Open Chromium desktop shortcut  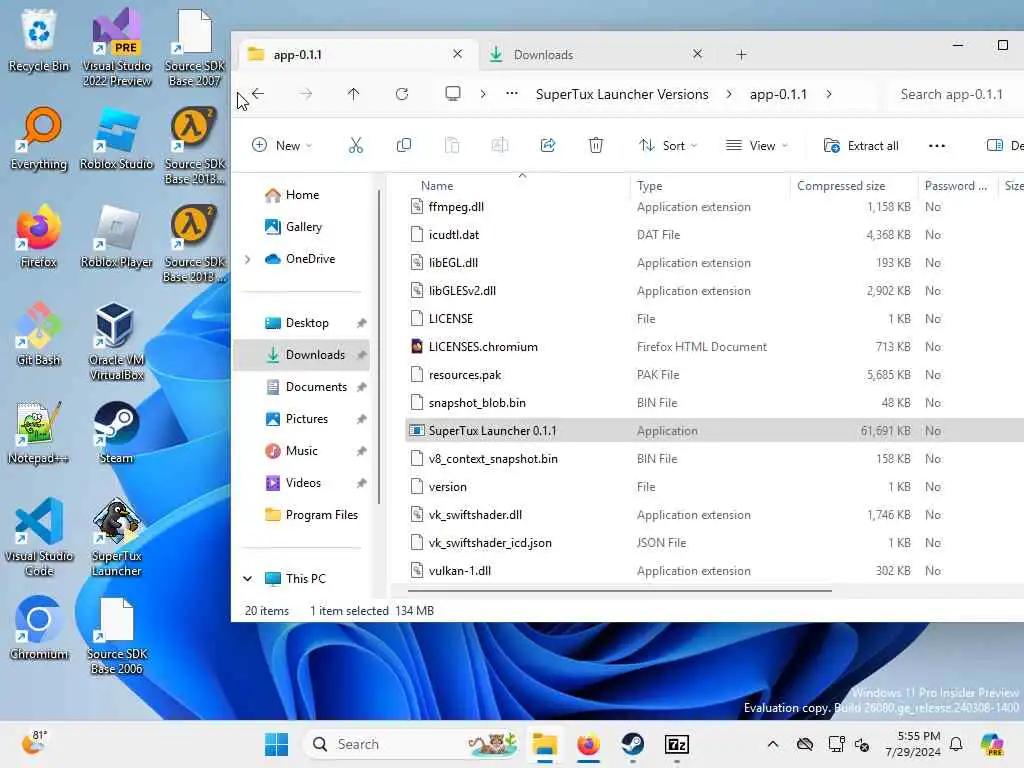pyautogui.click(x=39, y=628)
